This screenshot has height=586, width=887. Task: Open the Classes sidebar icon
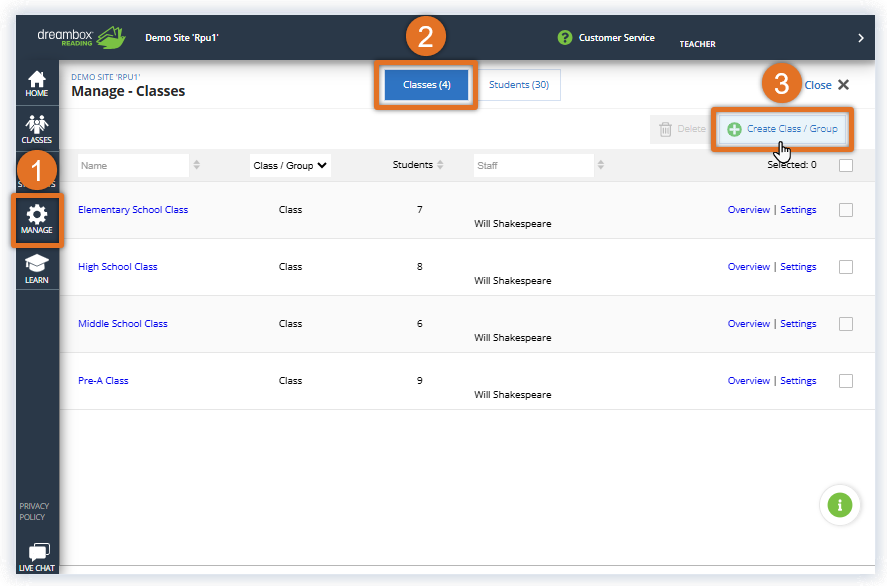(37, 129)
